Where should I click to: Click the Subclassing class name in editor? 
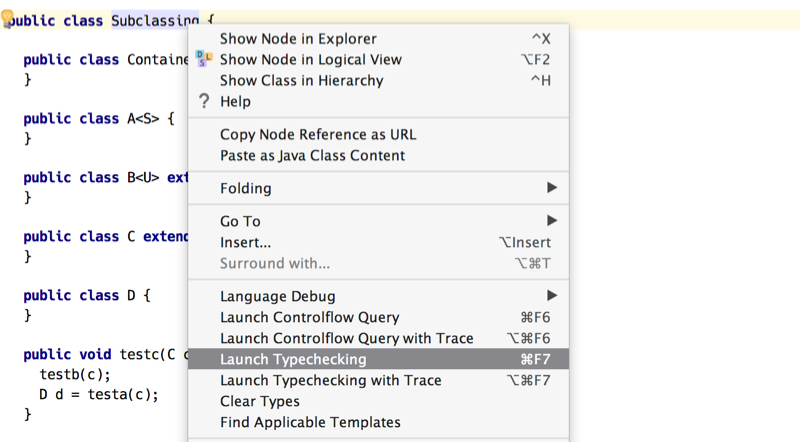coord(155,20)
